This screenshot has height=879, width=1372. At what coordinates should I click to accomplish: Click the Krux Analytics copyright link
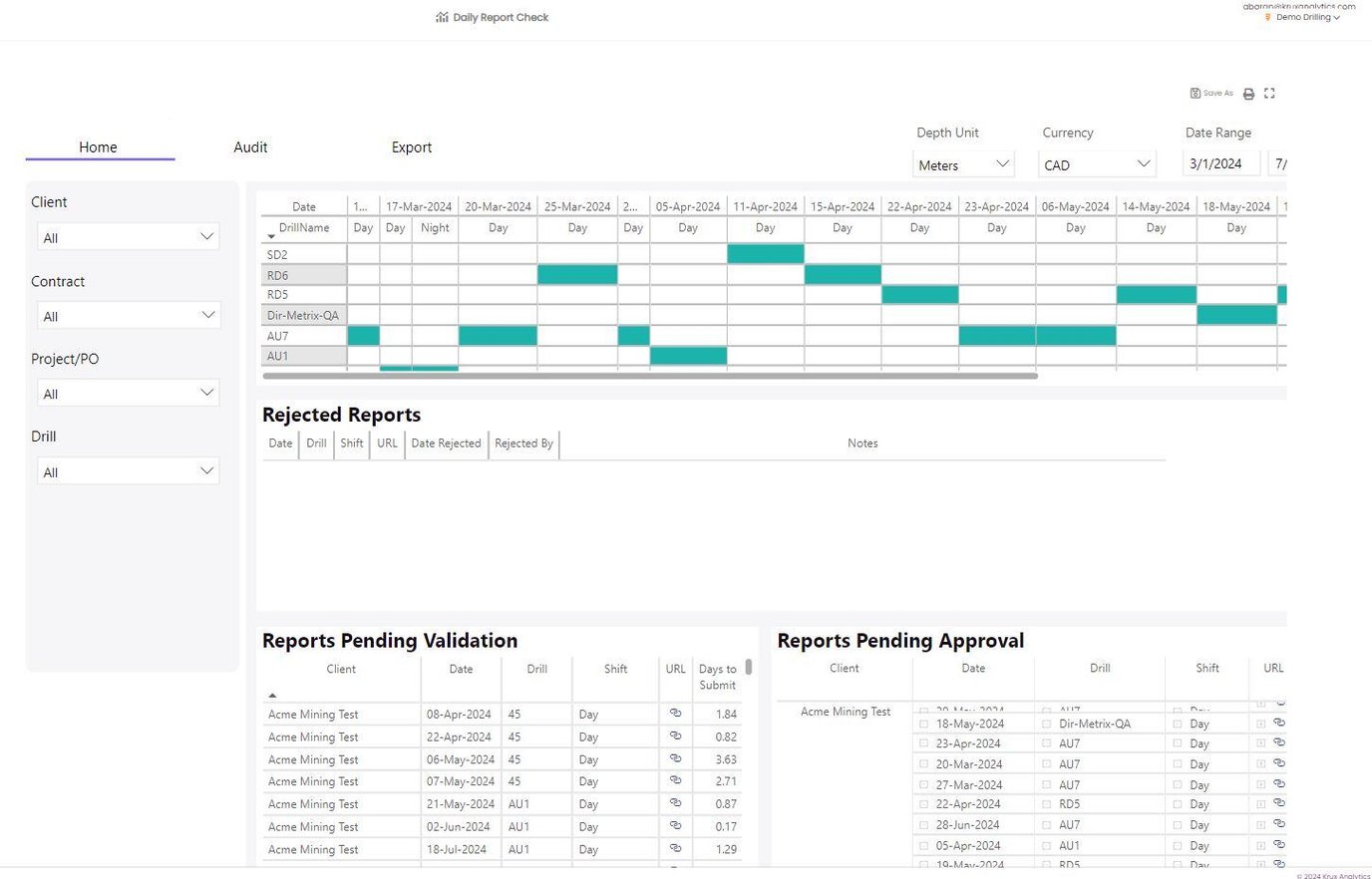[1330, 874]
